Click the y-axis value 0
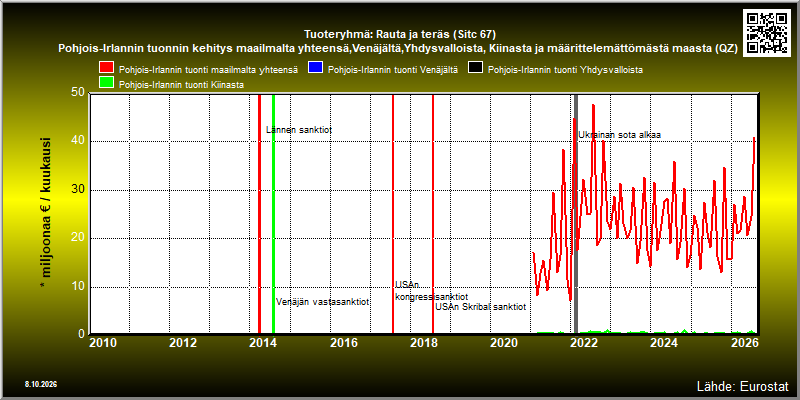The image size is (800, 400). click(x=82, y=334)
